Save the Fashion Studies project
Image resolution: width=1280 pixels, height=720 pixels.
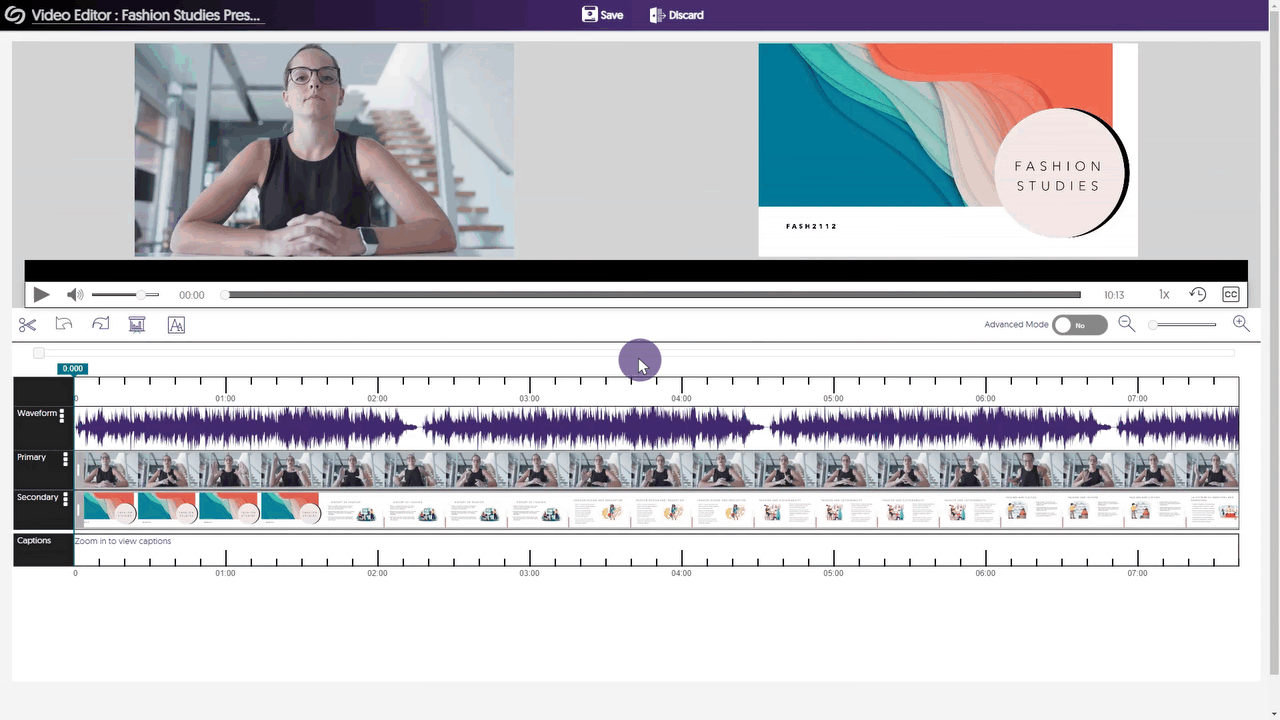point(602,15)
